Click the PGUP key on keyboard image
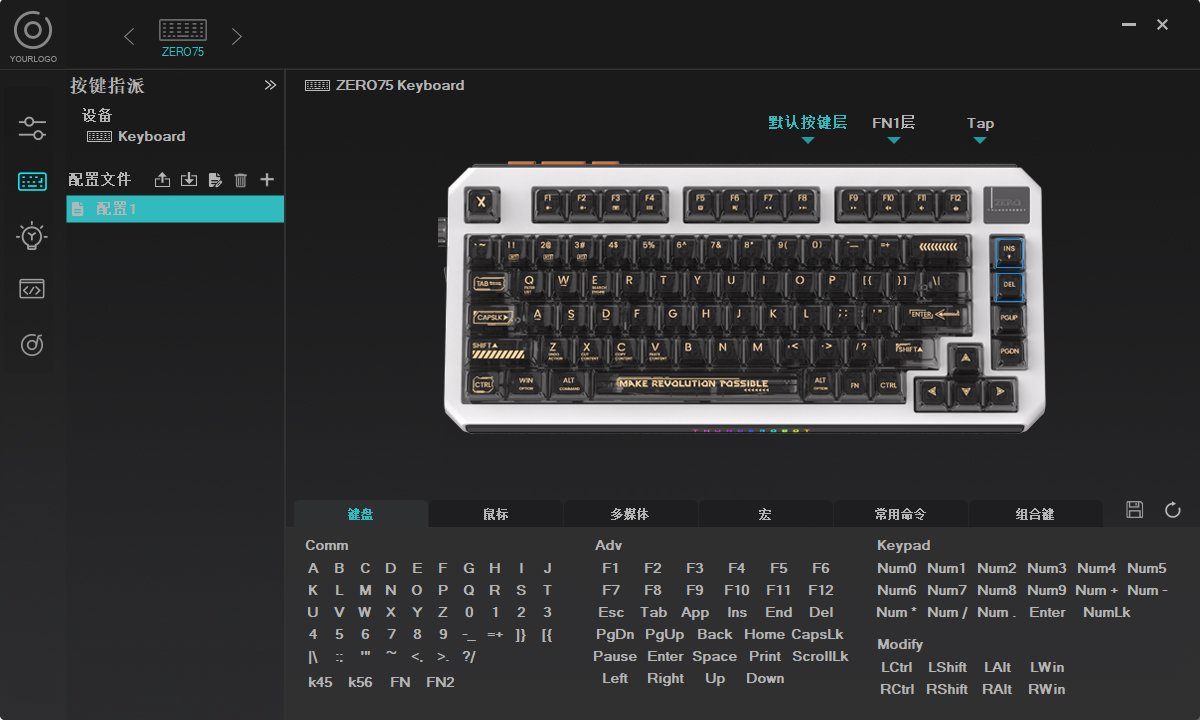Screen dimensions: 1200x720 tap(1009, 318)
